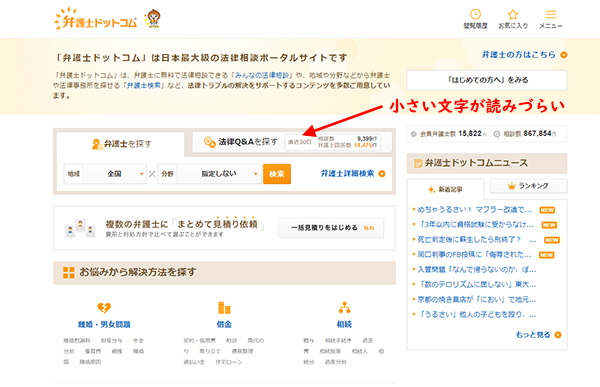
Task: Click the arrow icon beside もっと見る
Action: pyautogui.click(x=558, y=335)
